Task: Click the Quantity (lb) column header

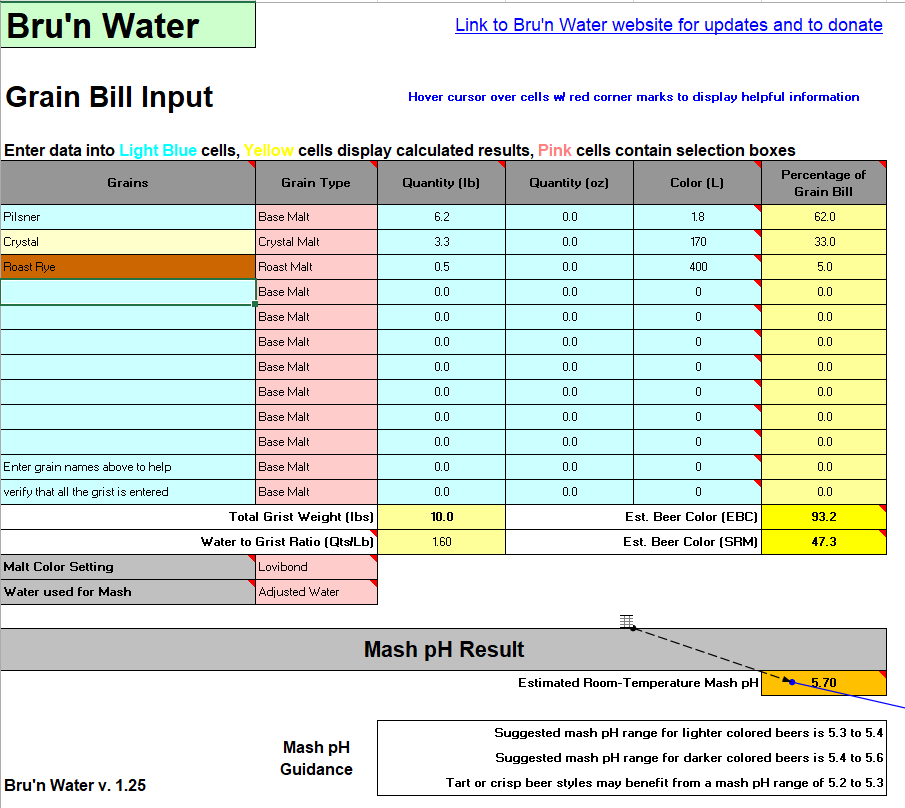Action: tap(442, 183)
